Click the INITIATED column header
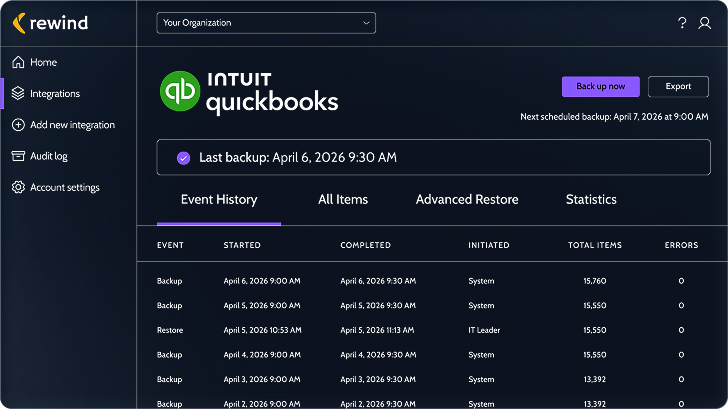 (x=488, y=245)
